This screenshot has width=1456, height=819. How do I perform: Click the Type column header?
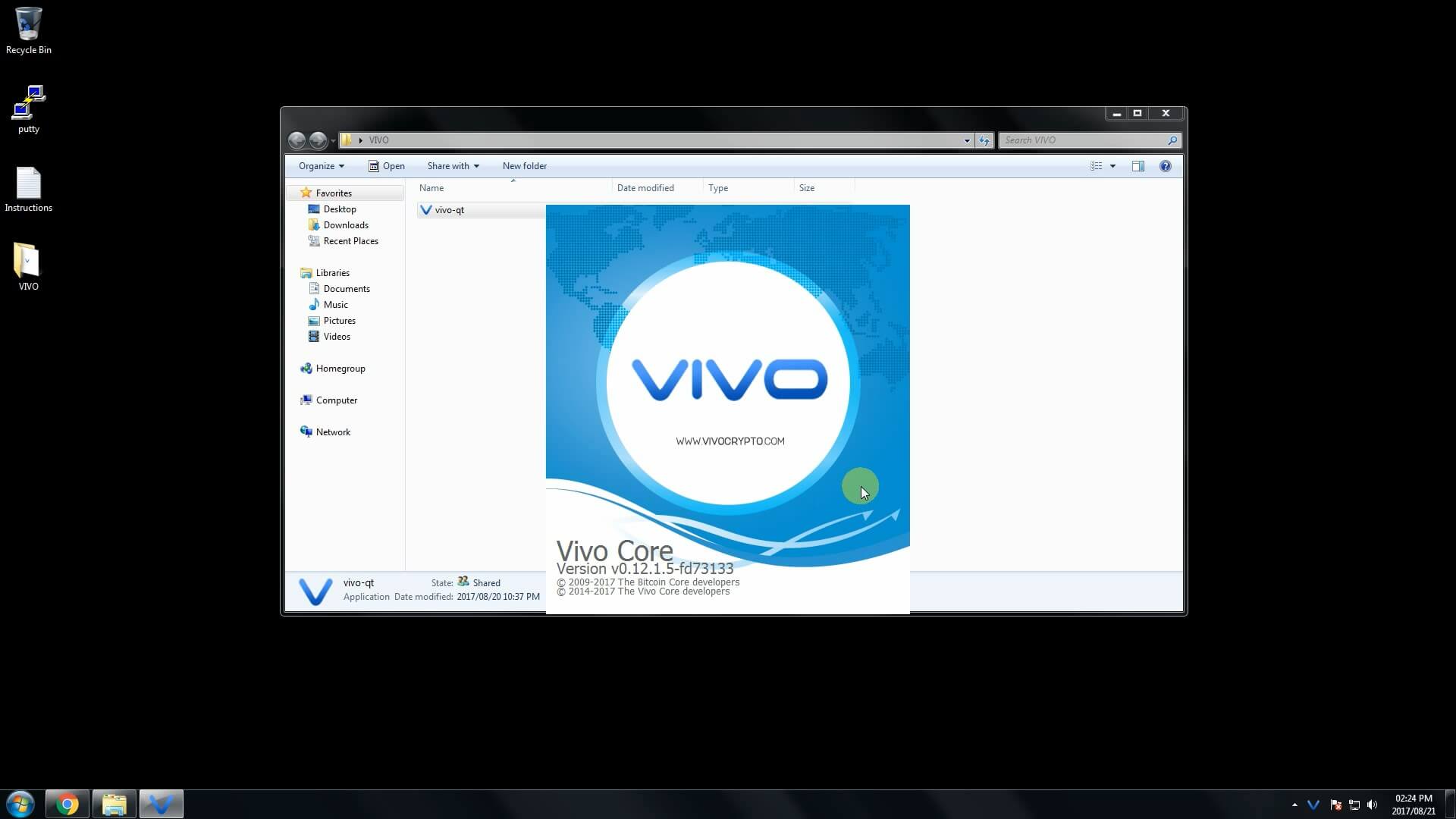pyautogui.click(x=718, y=187)
